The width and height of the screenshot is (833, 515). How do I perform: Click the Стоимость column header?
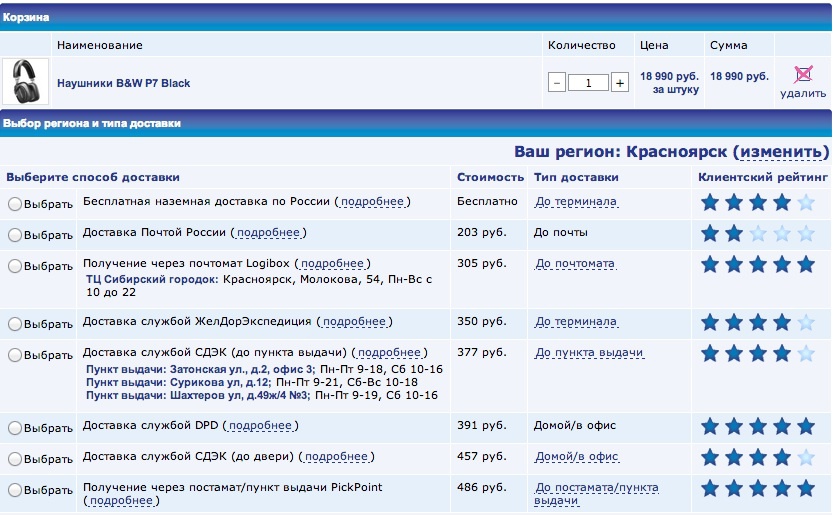[490, 177]
